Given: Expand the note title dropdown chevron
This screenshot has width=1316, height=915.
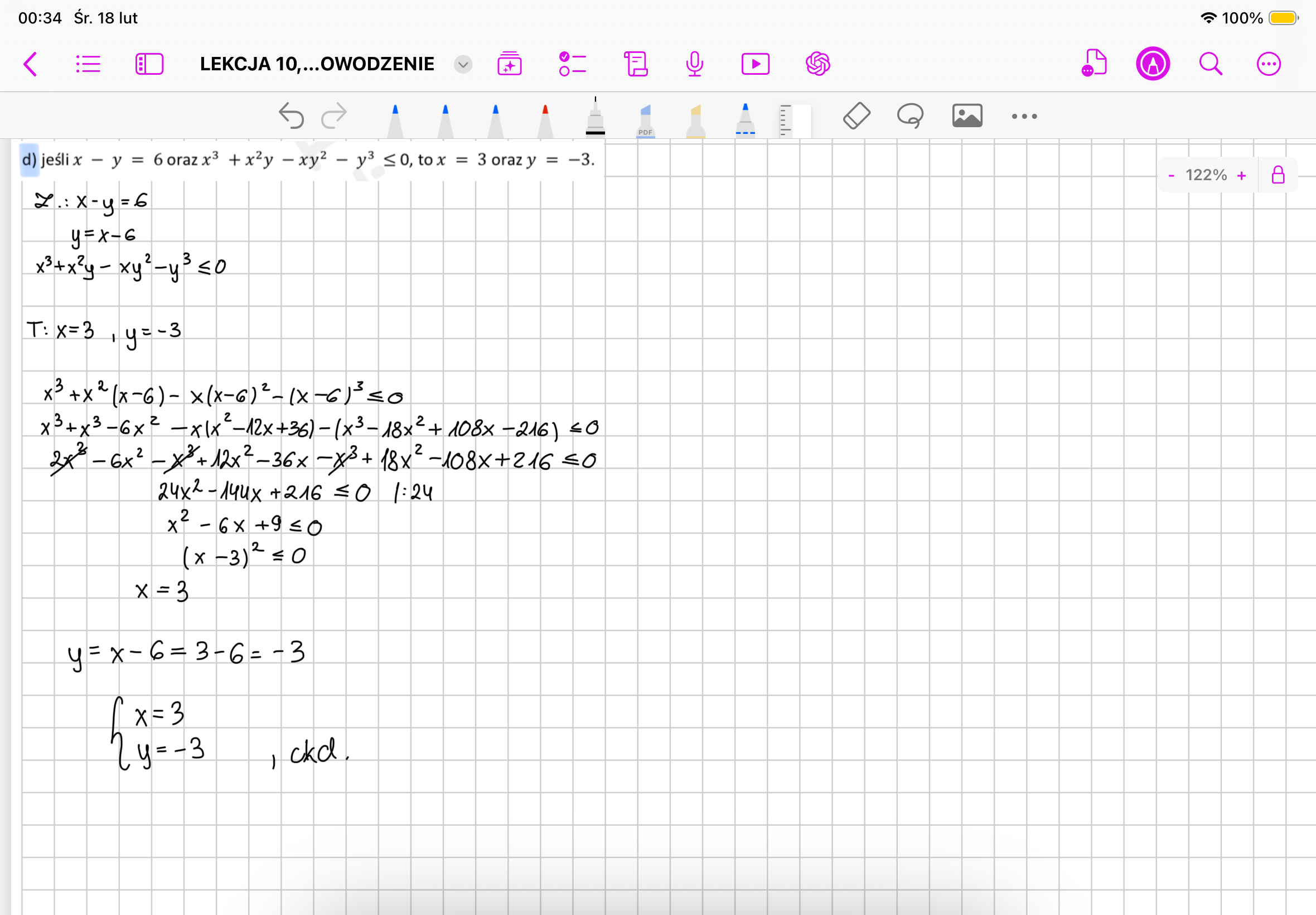Looking at the screenshot, I should tap(463, 64).
